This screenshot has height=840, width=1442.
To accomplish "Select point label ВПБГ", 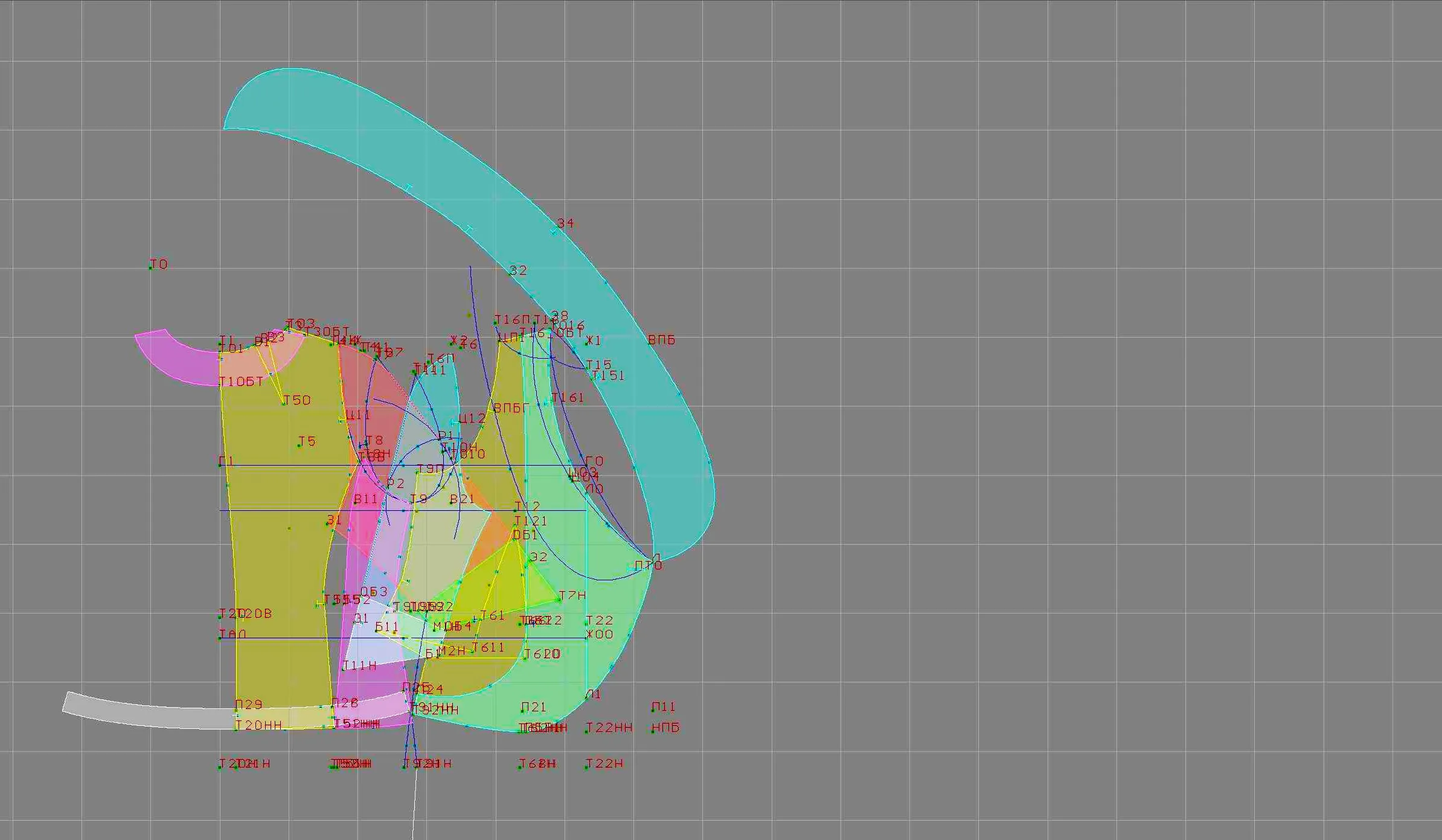I will point(511,408).
